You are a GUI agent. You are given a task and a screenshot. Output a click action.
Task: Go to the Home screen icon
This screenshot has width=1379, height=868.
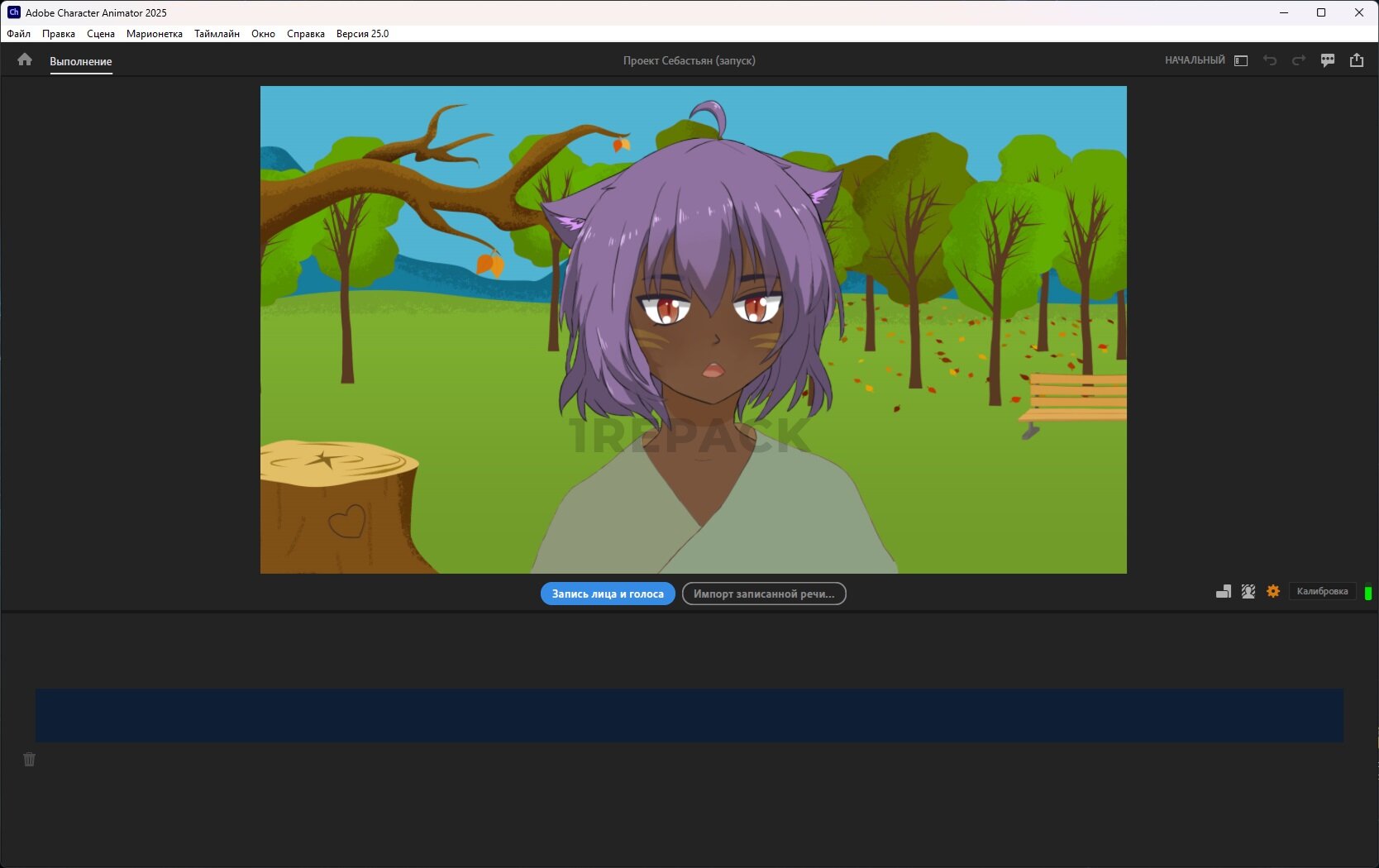[25, 60]
